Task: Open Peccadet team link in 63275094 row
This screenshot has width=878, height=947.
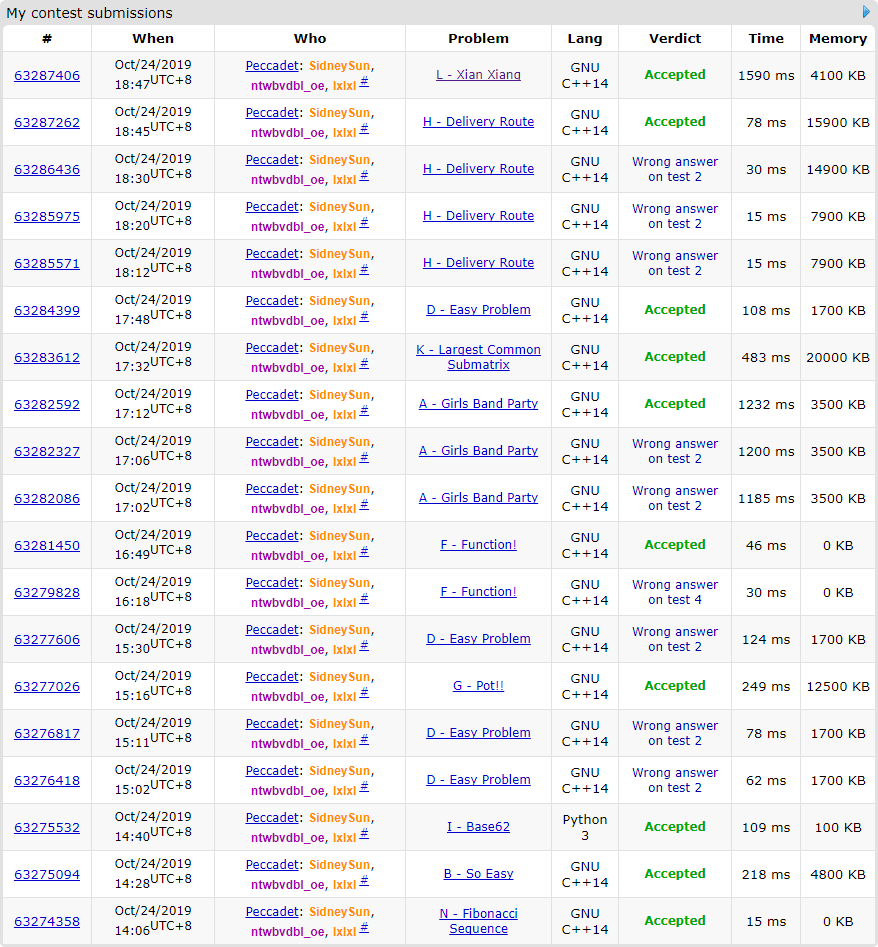Action: [x=272, y=865]
